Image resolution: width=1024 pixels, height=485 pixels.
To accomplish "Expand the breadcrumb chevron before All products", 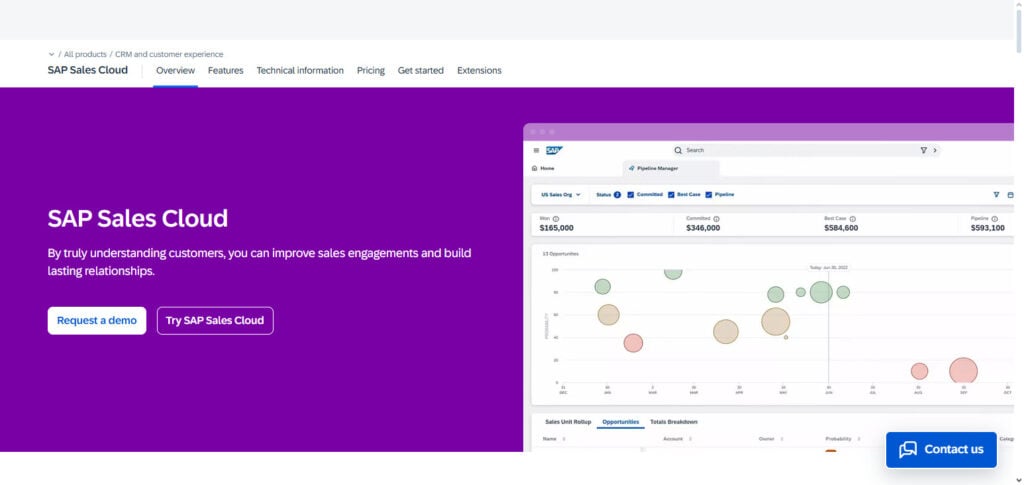I will coord(52,54).
